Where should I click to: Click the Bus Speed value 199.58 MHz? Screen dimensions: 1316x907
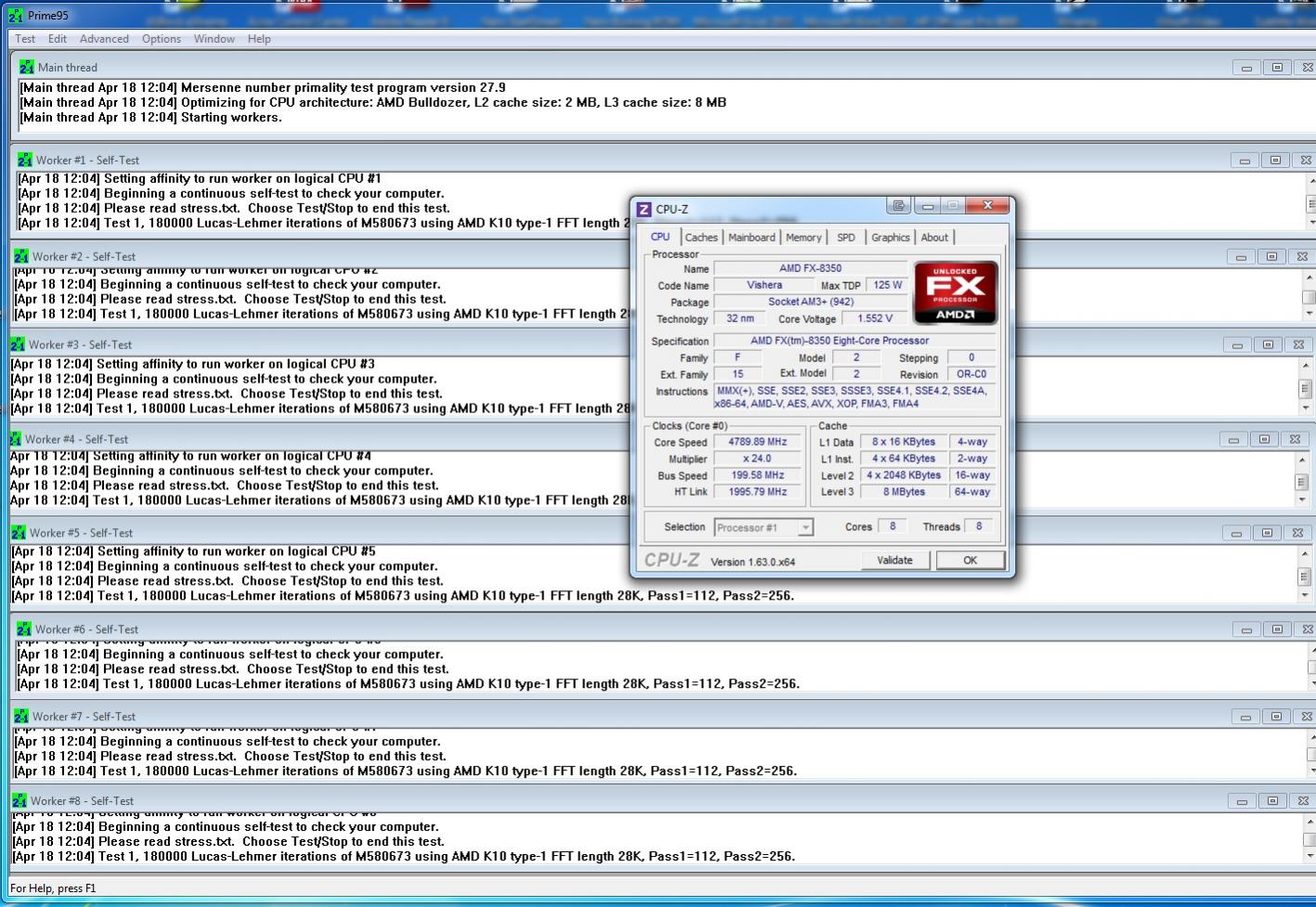(x=757, y=475)
